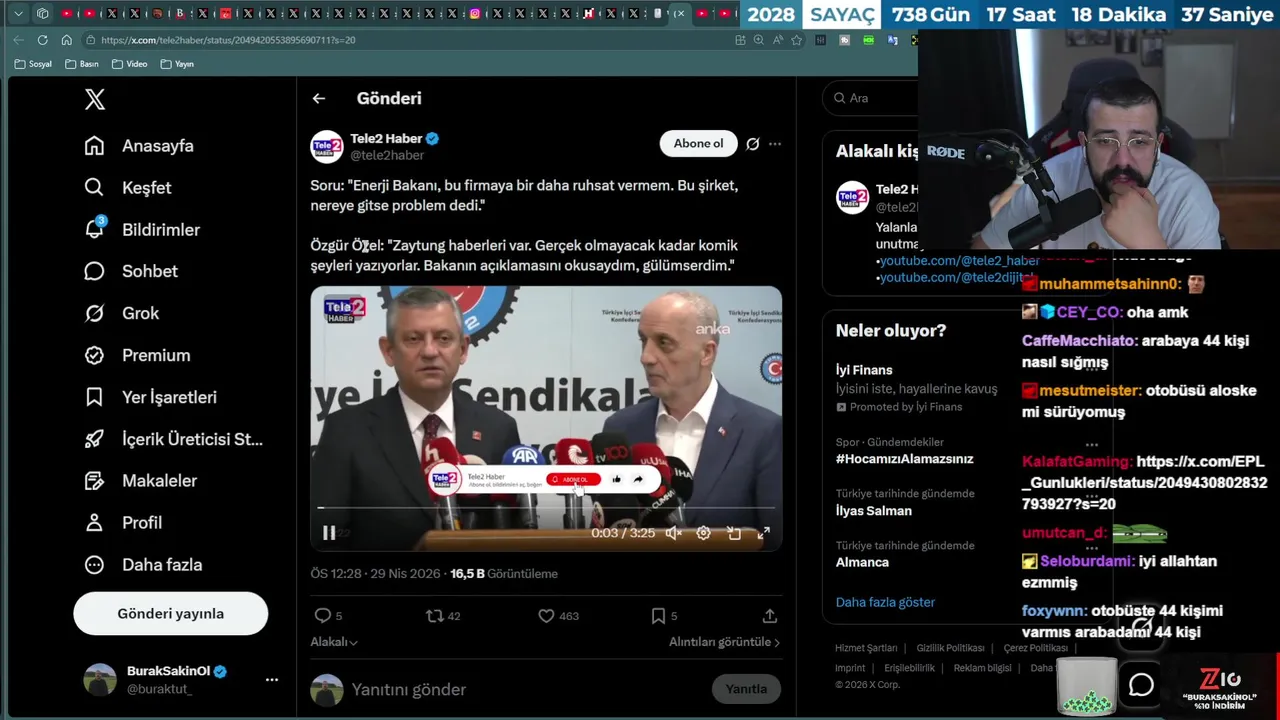Click picture-in-picture video icon

point(734,533)
